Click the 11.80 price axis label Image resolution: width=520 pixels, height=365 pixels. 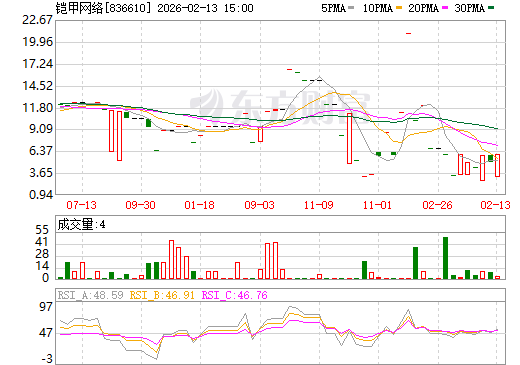(x=37, y=108)
